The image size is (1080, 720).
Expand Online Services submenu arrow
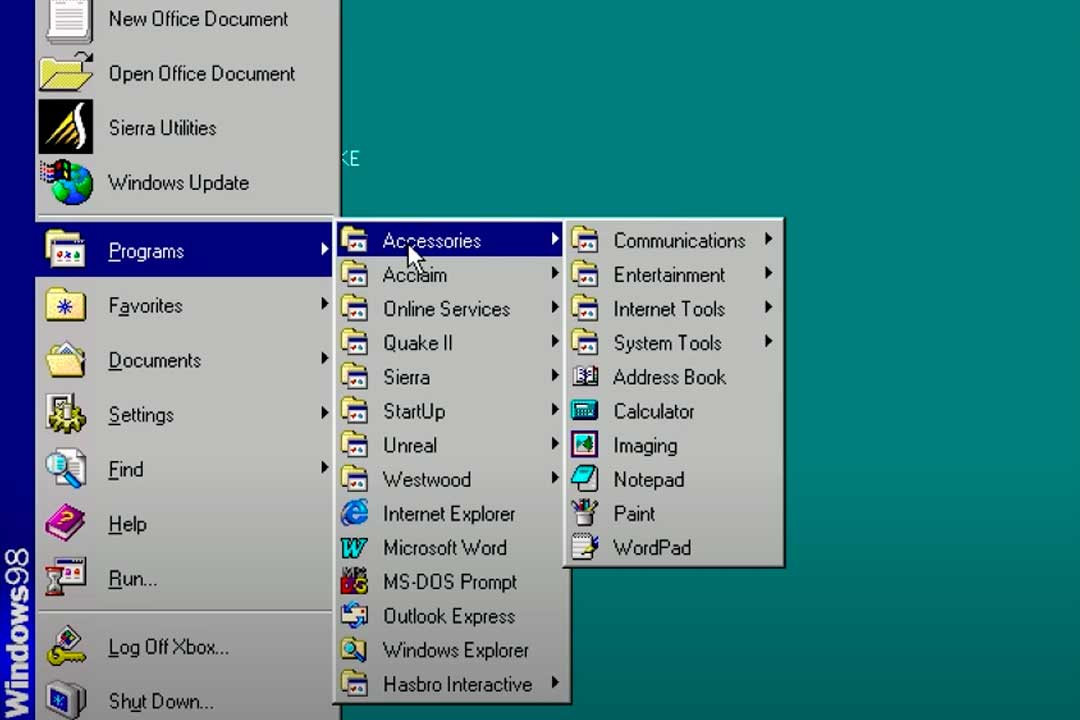coord(554,307)
